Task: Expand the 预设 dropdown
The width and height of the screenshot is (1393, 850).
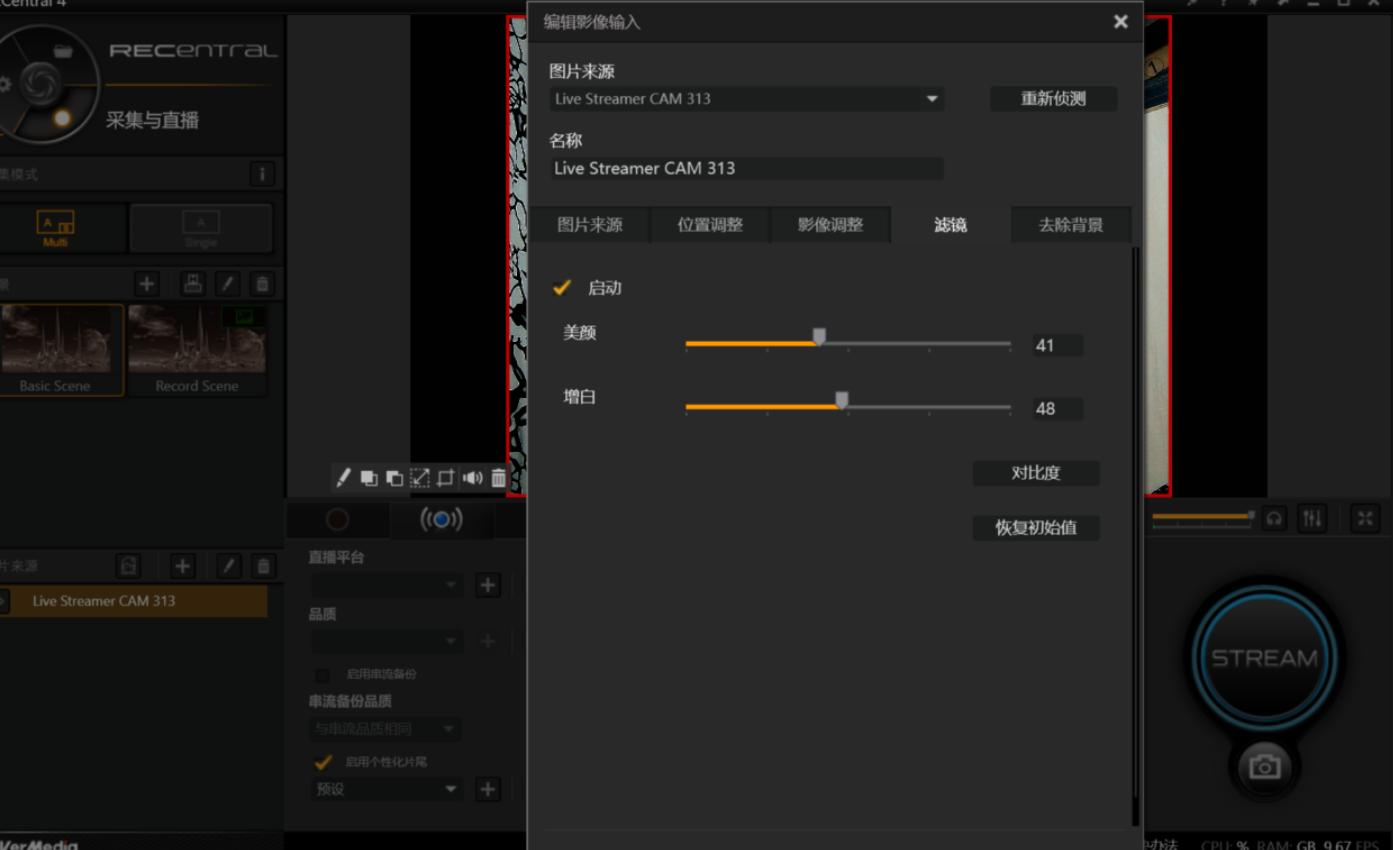Action: (386, 789)
